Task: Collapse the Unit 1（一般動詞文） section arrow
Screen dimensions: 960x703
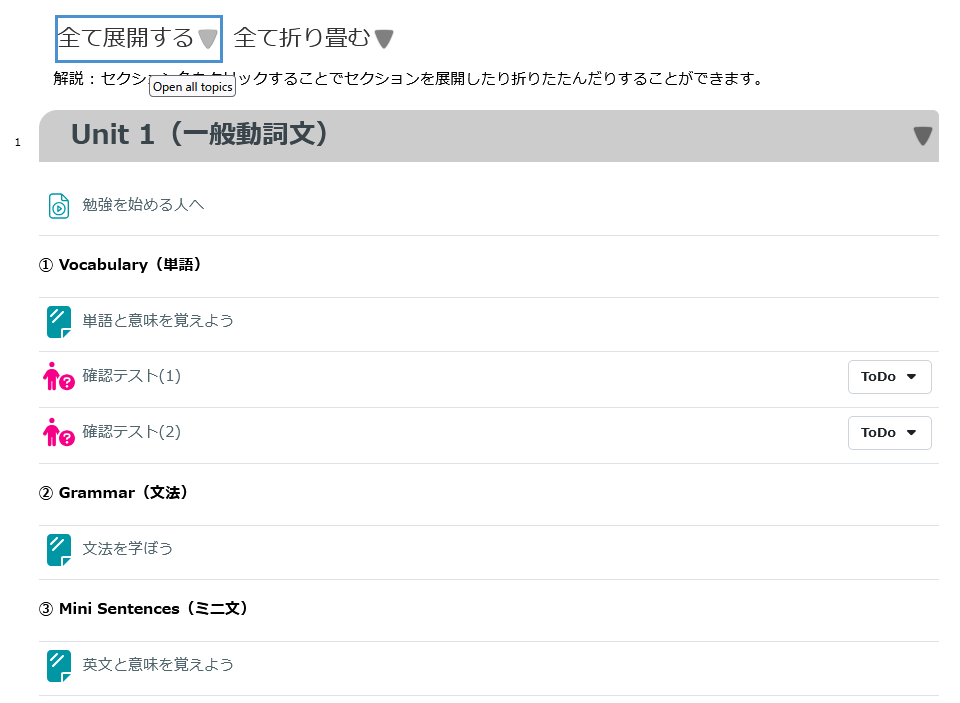Action: tap(922, 135)
